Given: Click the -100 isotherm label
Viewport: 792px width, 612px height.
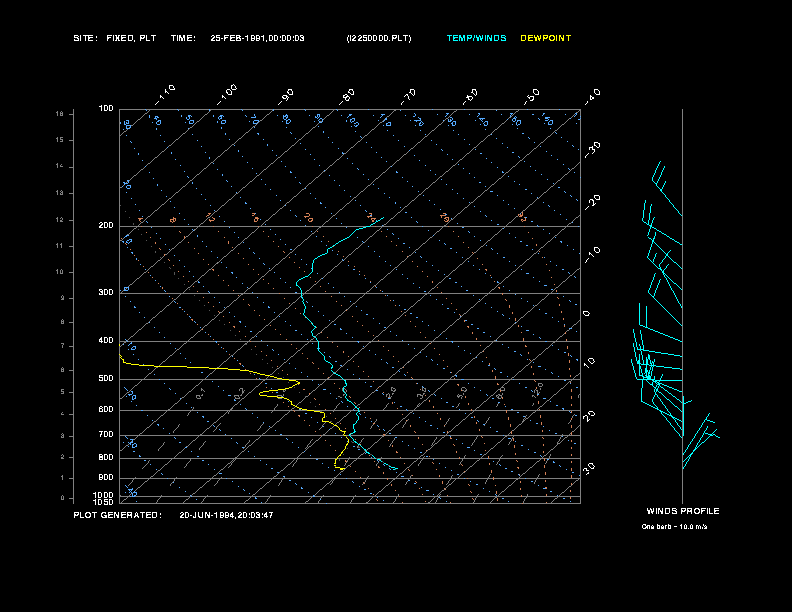Looking at the screenshot, I should (x=227, y=95).
